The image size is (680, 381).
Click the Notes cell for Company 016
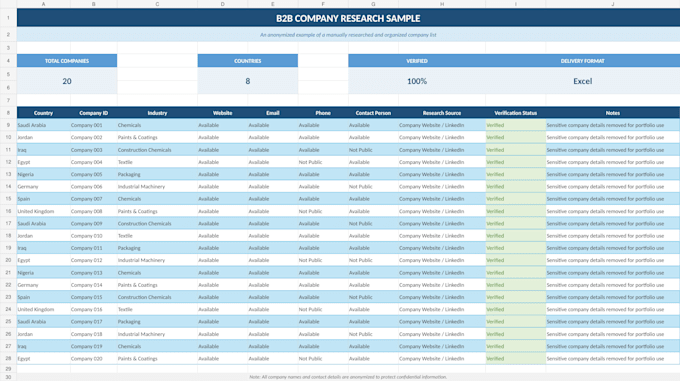tap(613, 309)
